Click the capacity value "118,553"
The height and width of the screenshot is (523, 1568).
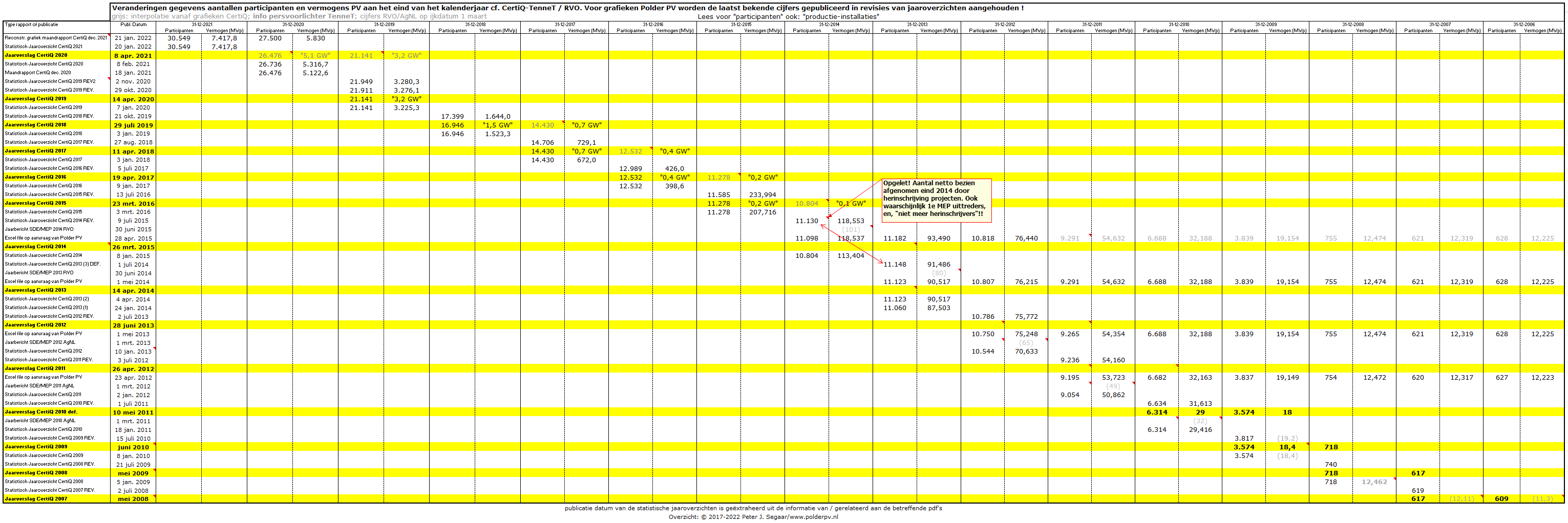coord(851,221)
